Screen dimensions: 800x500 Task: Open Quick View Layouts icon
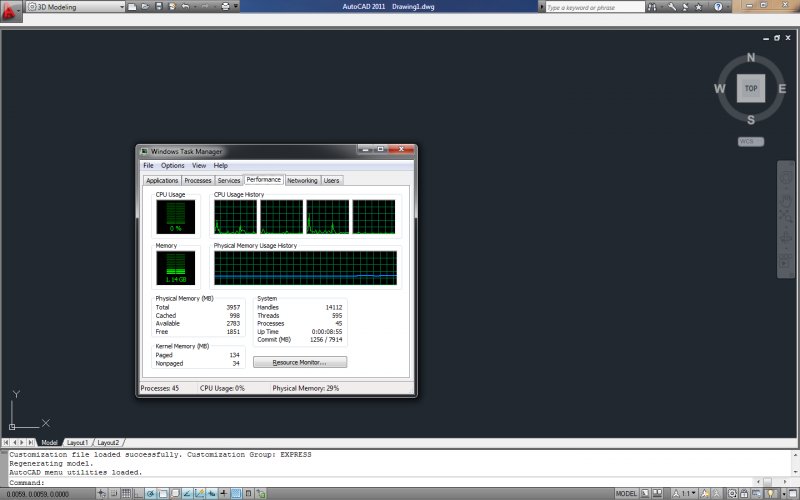pyautogui.click(x=645, y=493)
